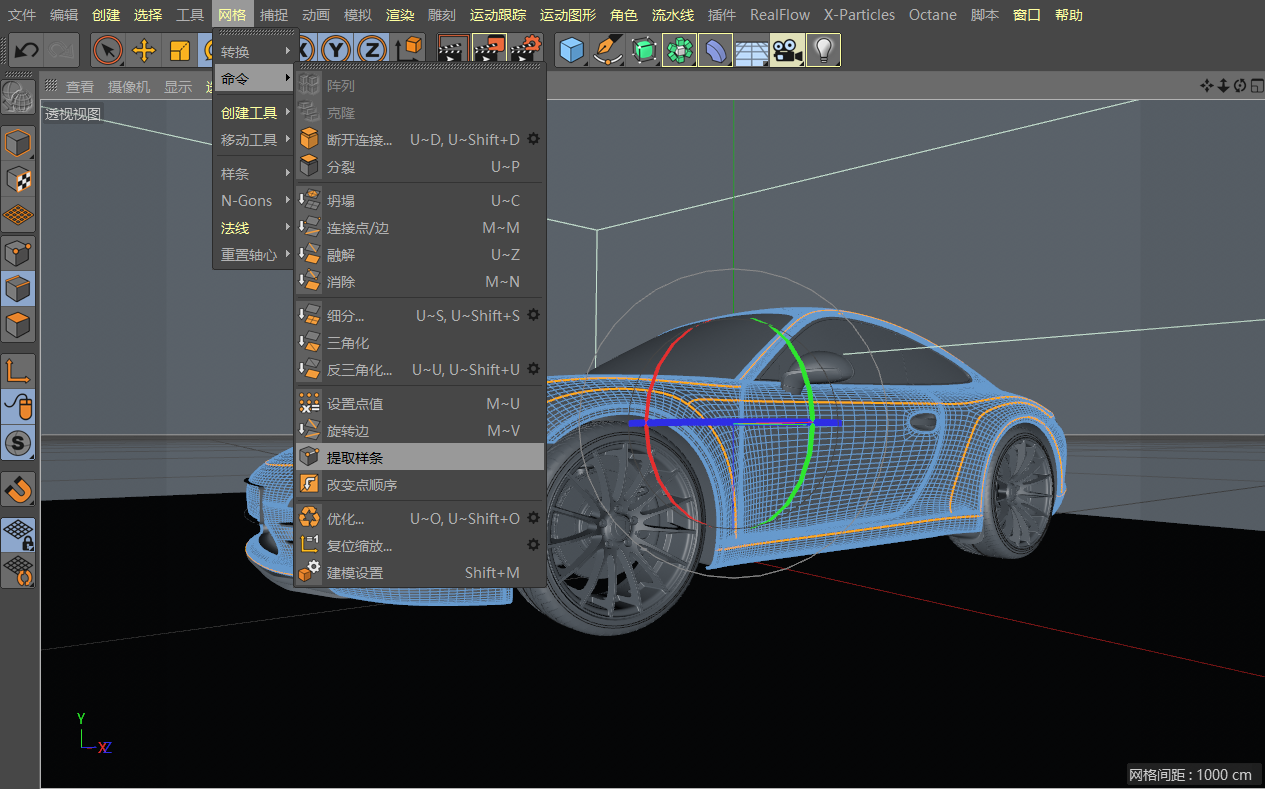Toggle the Z axis lock
The image size is (1265, 789).
[371, 50]
